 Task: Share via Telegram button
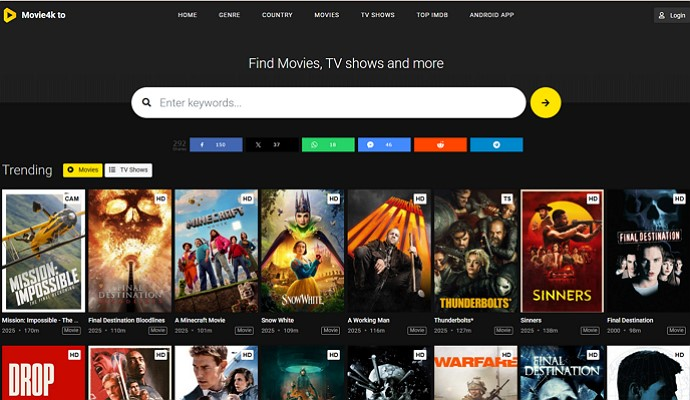pyautogui.click(x=496, y=145)
